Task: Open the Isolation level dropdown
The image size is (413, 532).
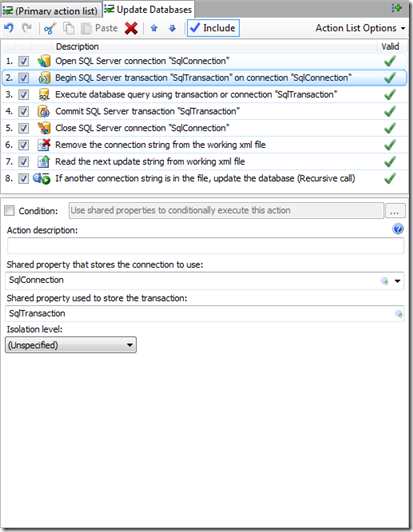Action: coord(71,345)
